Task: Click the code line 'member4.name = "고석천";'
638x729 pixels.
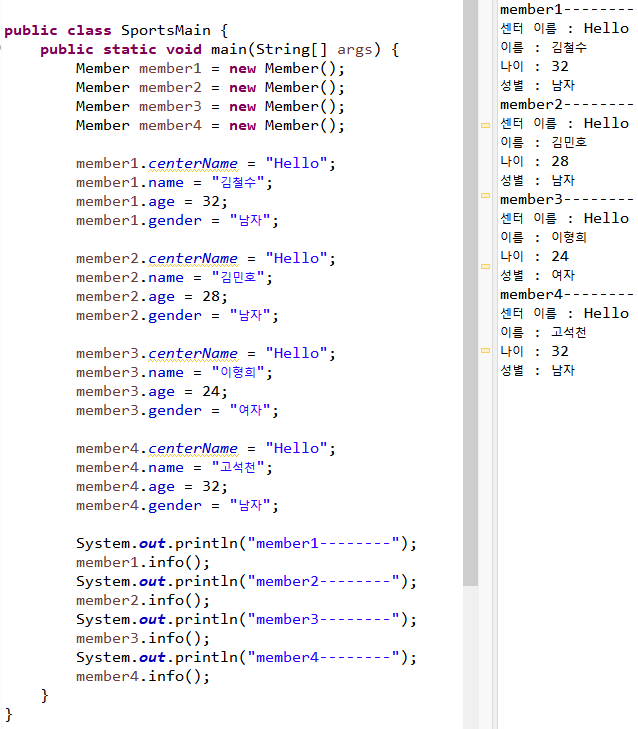Action: pos(174,468)
